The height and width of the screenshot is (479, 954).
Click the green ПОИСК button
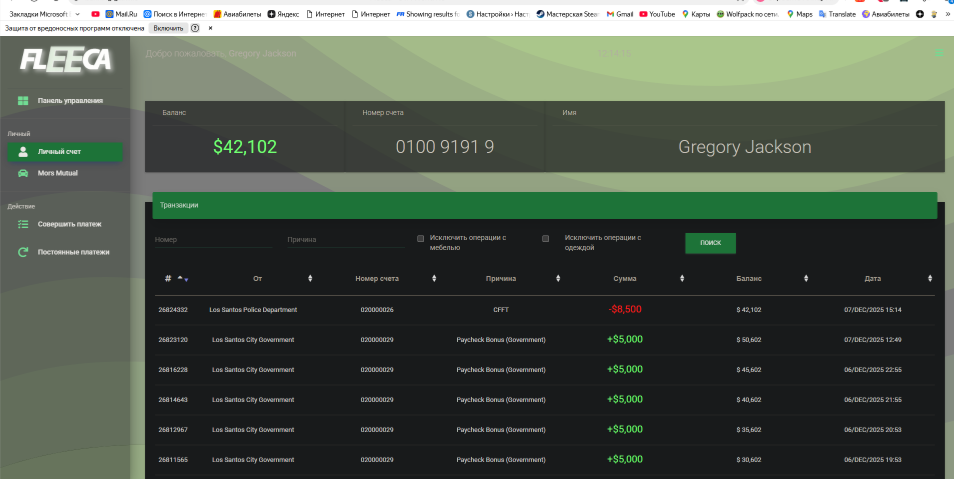[710, 243]
